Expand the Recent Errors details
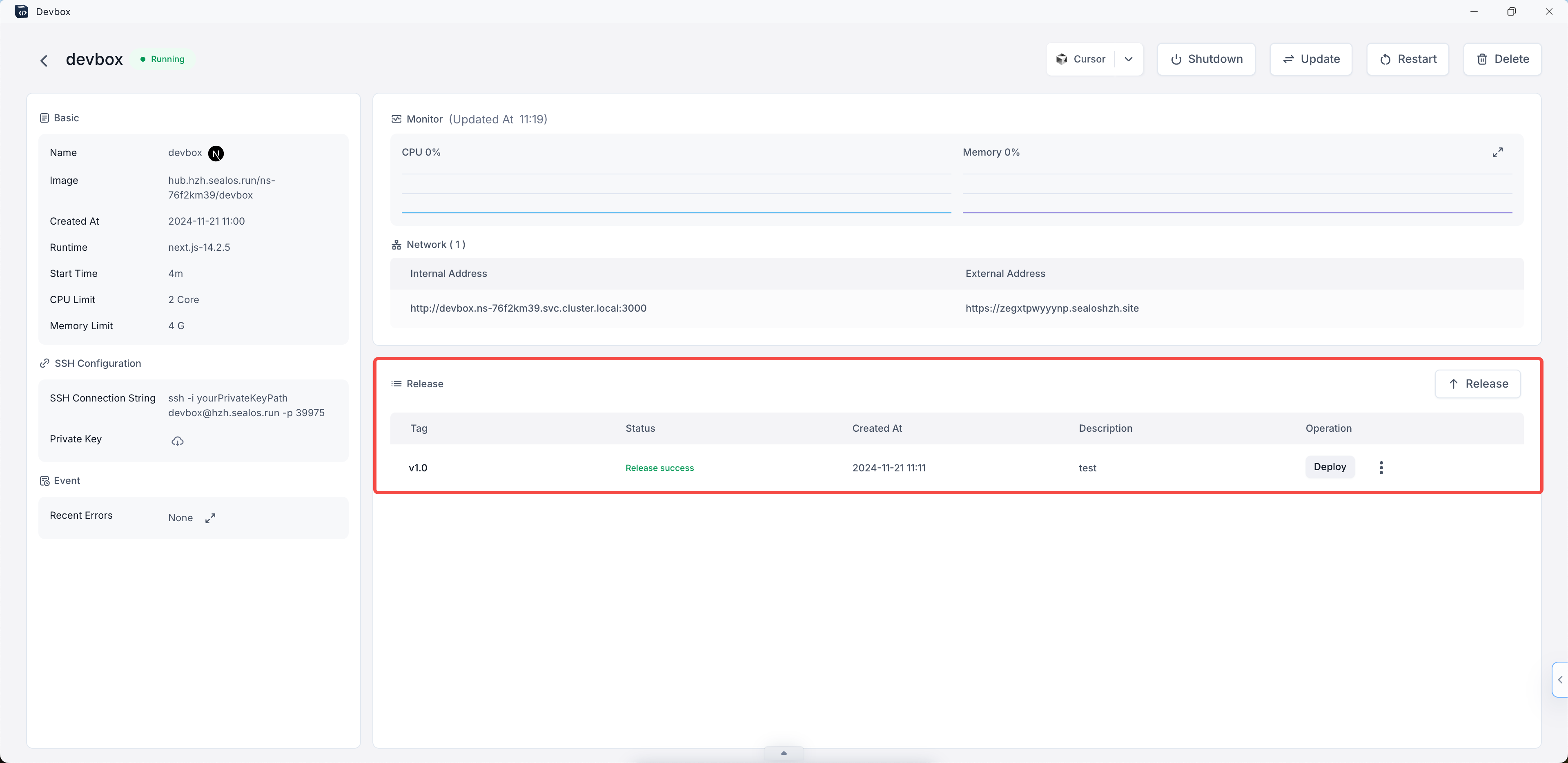The width and height of the screenshot is (1568, 763). coord(210,518)
